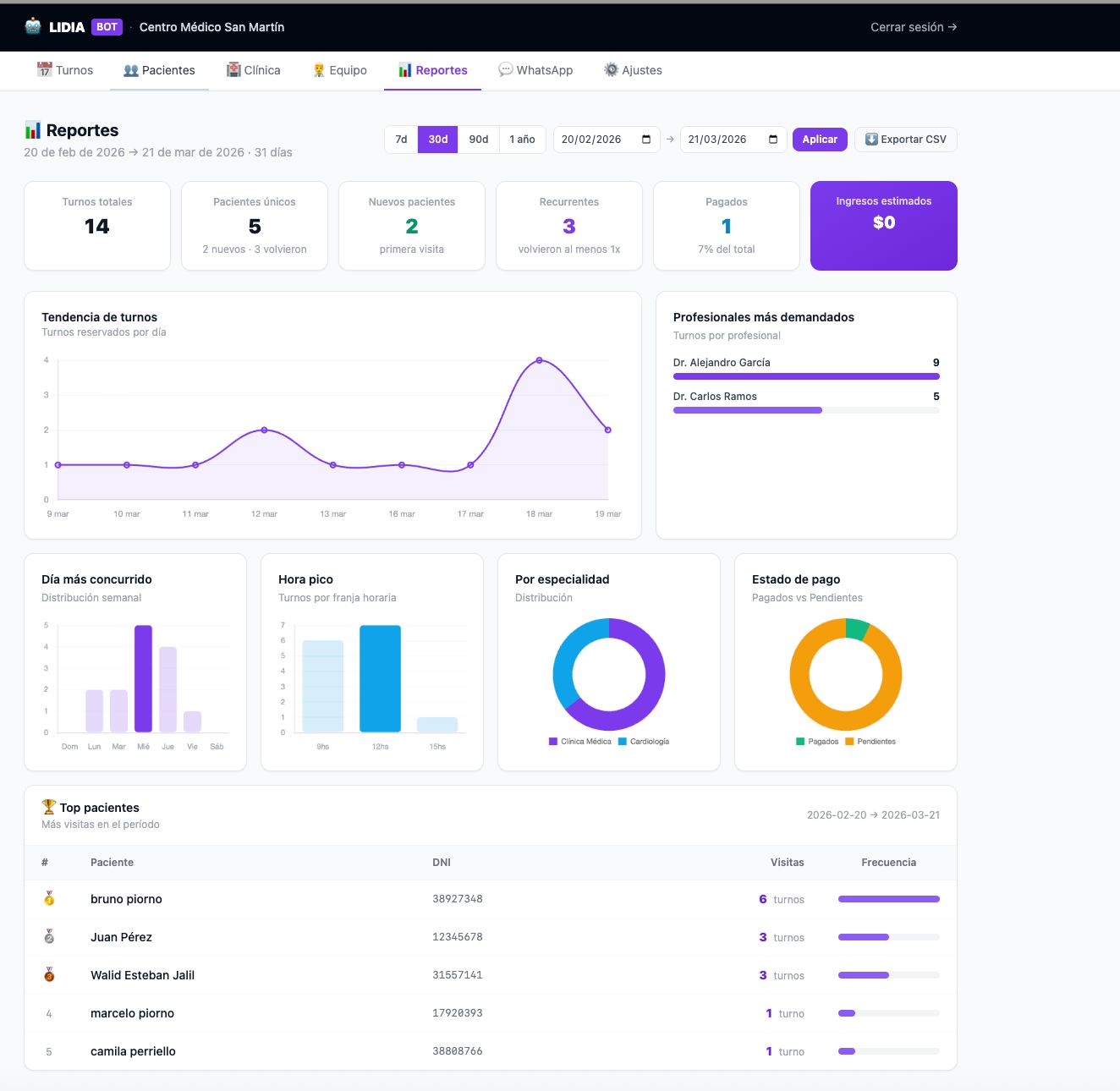Click the Ingresos estimados card
The width and height of the screenshot is (1120, 1091).
[883, 226]
